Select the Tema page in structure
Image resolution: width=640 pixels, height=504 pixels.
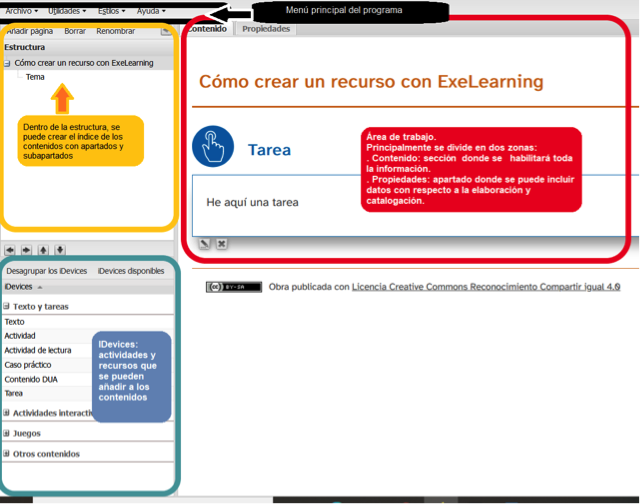coord(35,77)
